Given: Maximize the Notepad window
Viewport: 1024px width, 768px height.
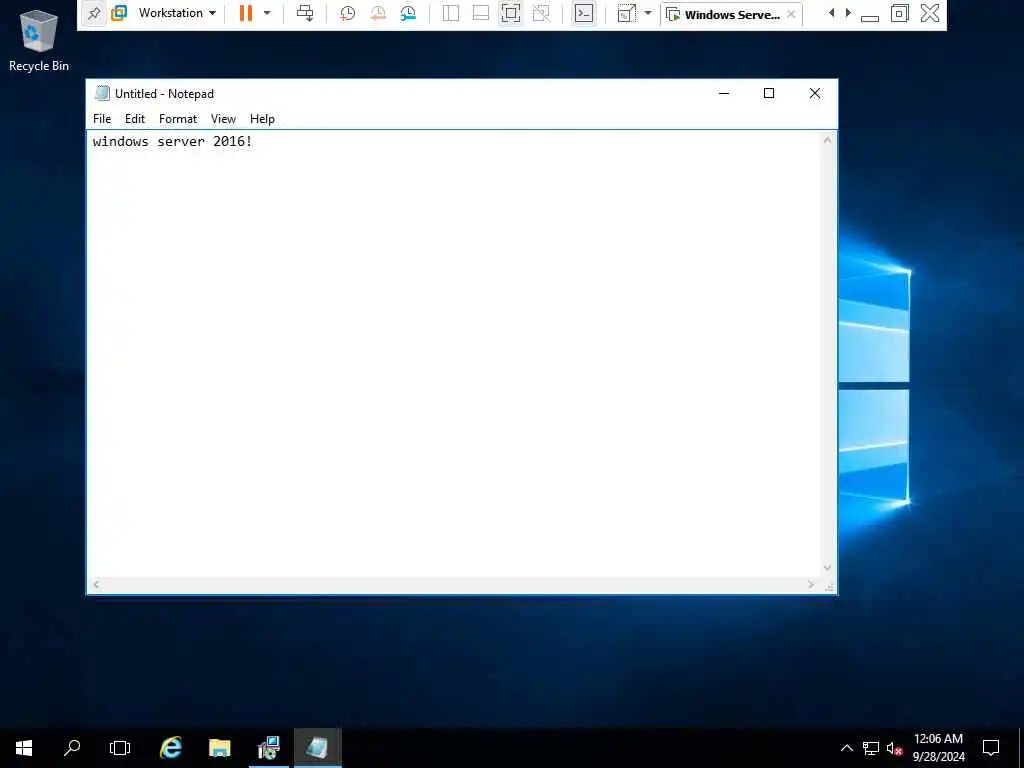Looking at the screenshot, I should (769, 93).
